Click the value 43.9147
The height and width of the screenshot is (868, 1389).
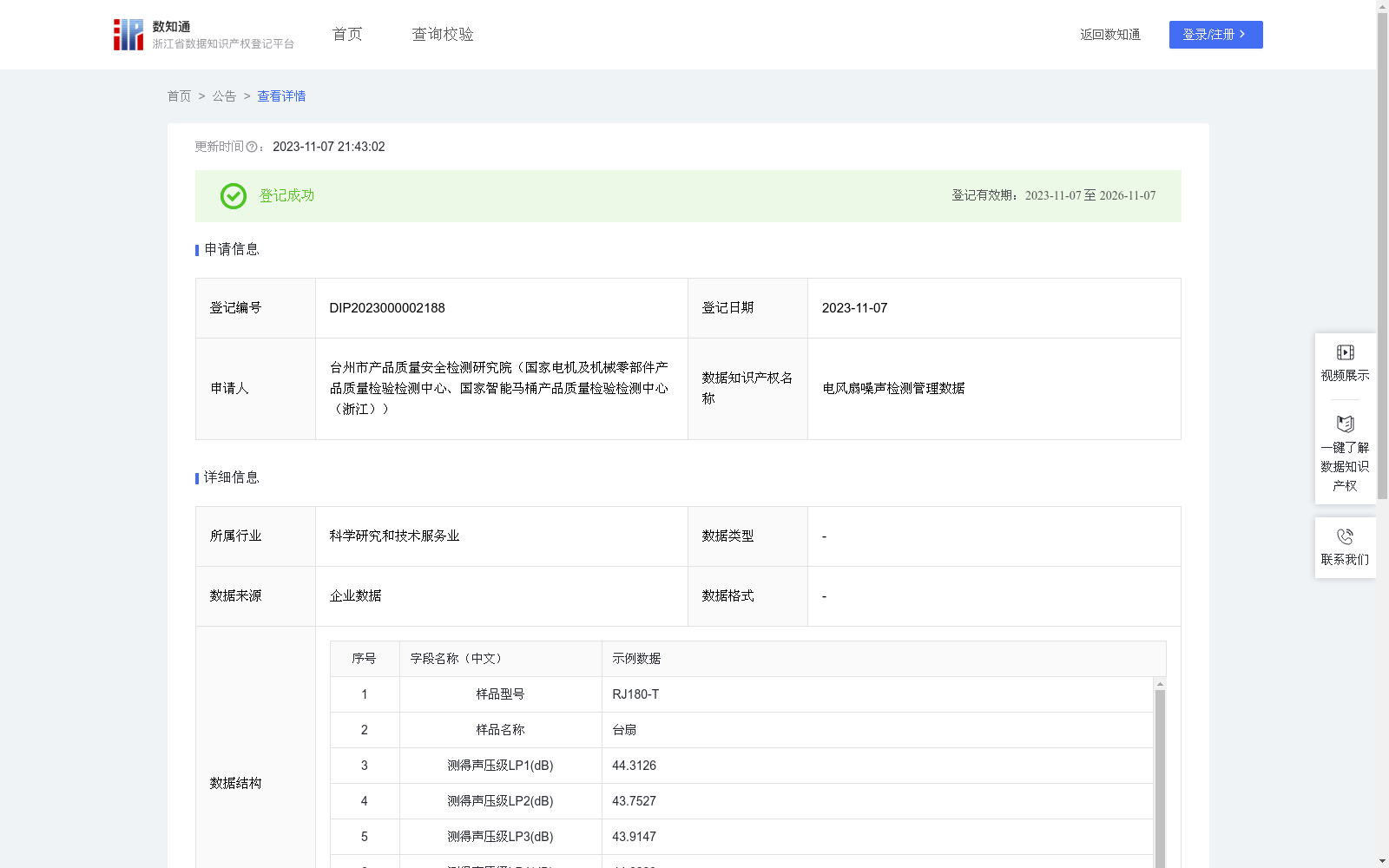634,837
